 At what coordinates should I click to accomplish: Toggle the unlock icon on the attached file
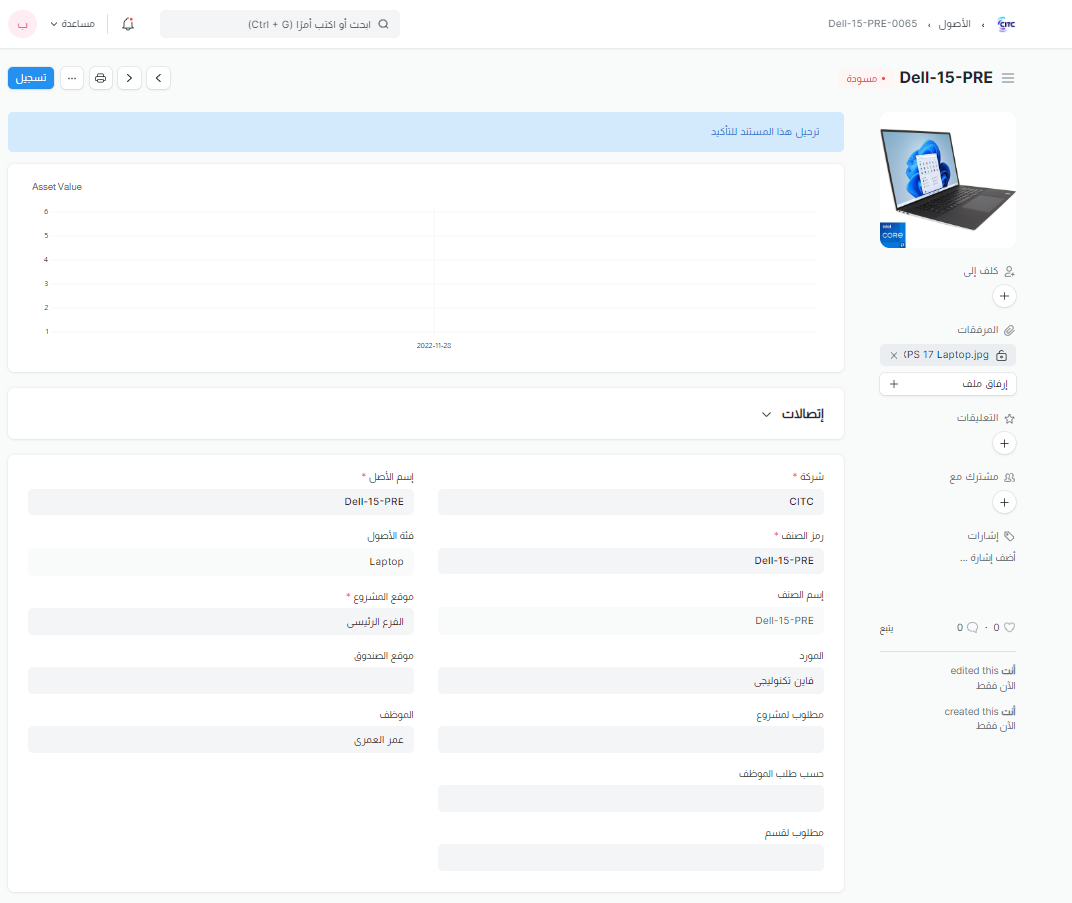[1002, 355]
